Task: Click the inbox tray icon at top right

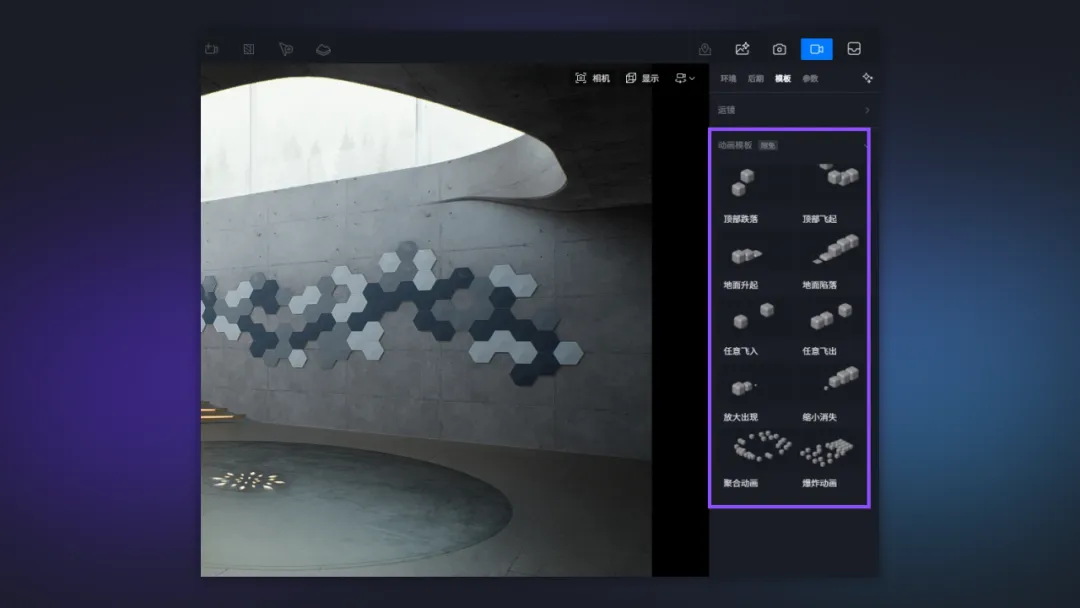Action: 854,49
